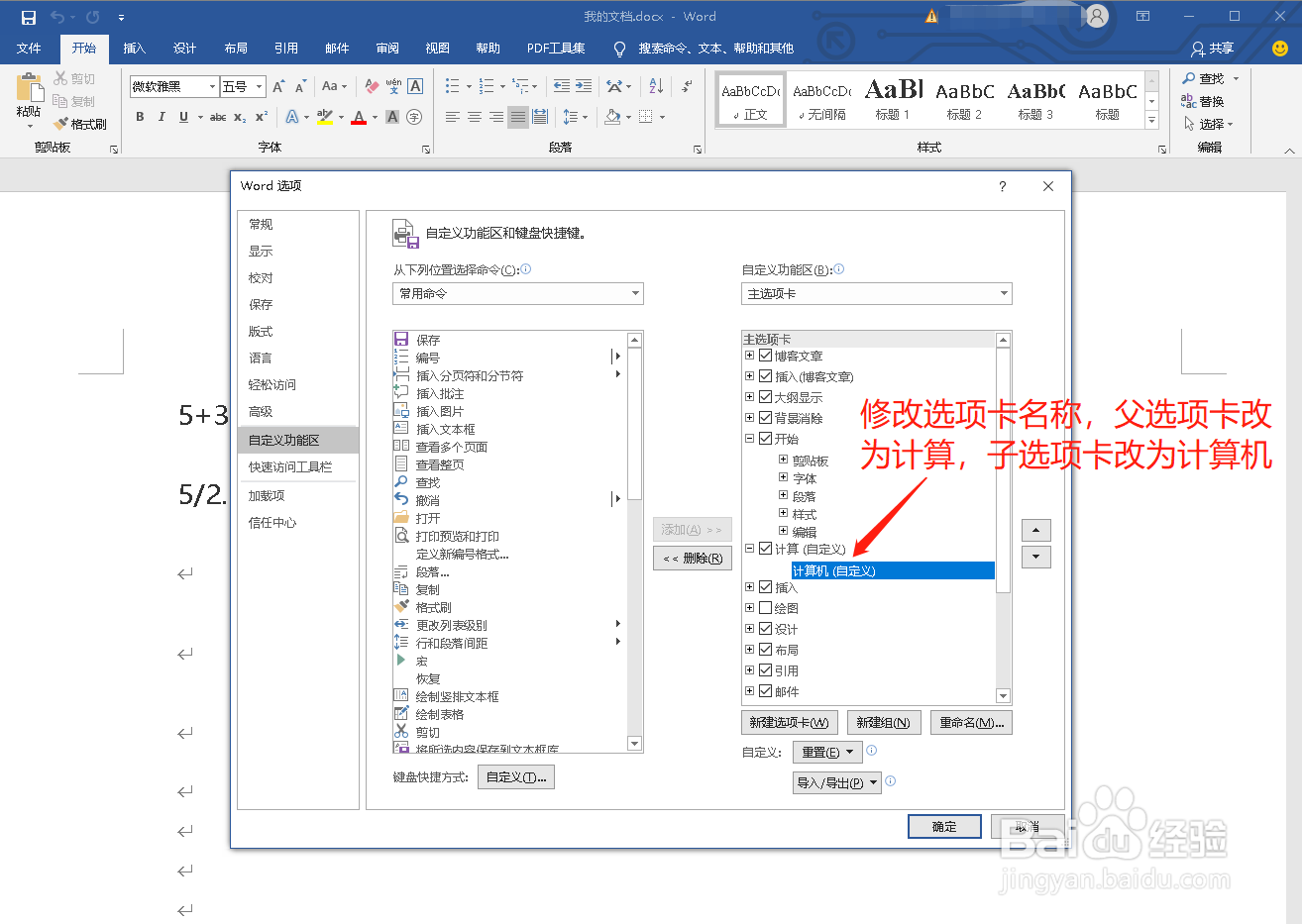The image size is (1302, 924).
Task: Switch to the 布局 ribbon tab
Action: 235,49
